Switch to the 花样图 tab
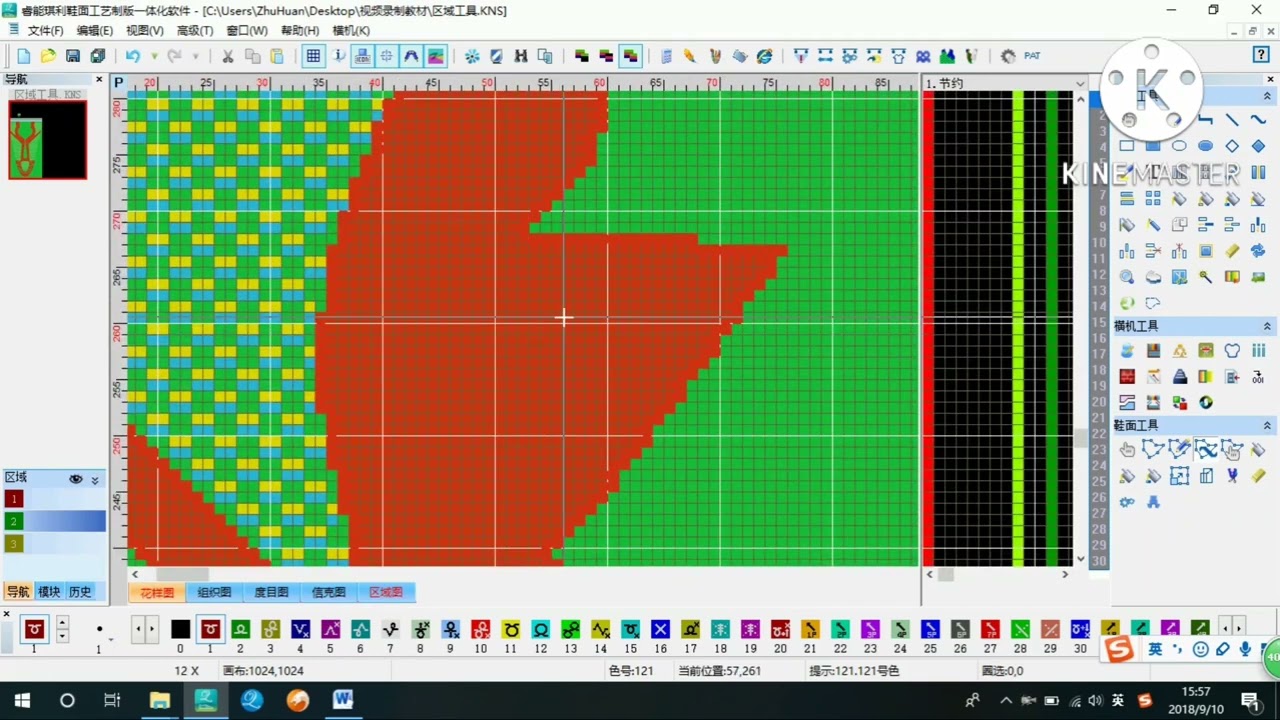The image size is (1280, 720). coord(157,592)
